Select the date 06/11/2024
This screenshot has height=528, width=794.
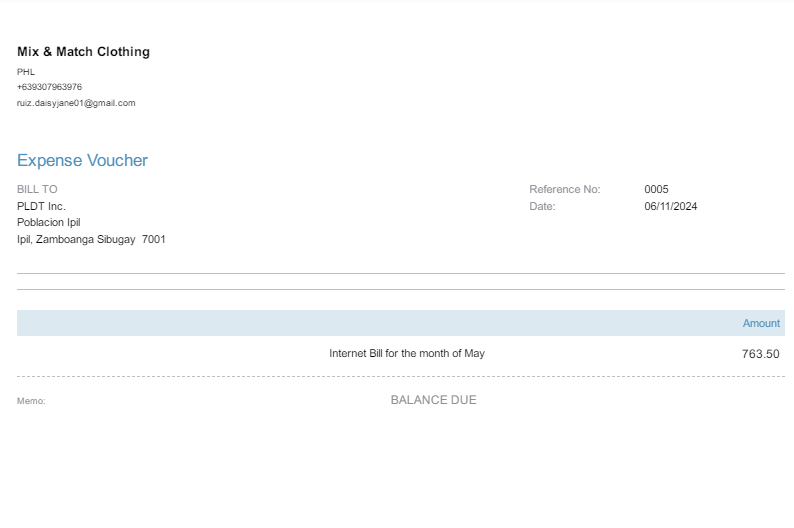pos(670,207)
